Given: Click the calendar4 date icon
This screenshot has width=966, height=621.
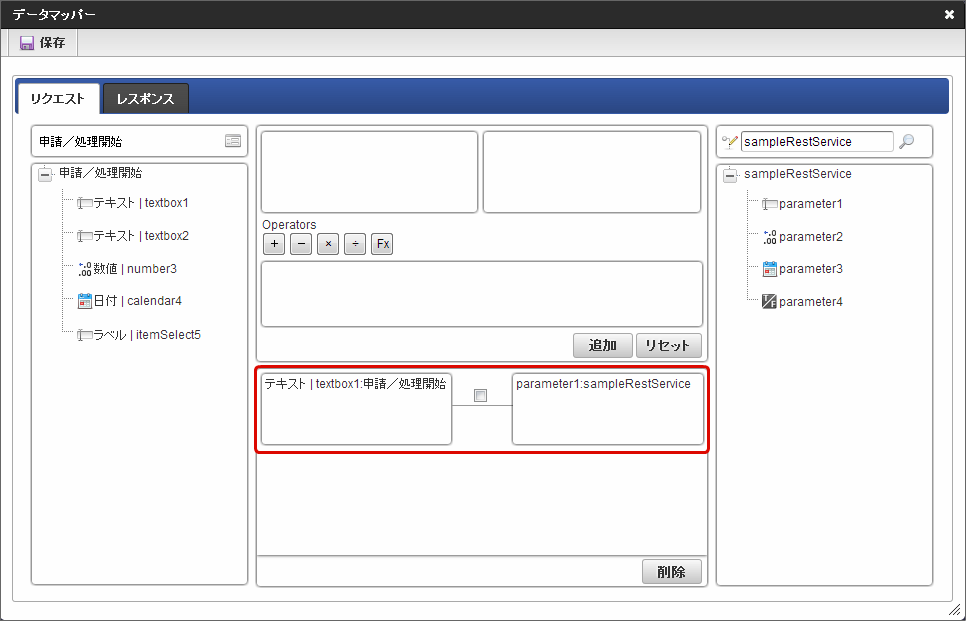Looking at the screenshot, I should (85, 301).
